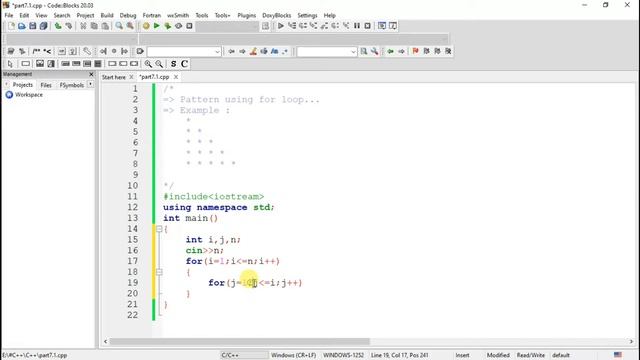640x360 pixels.
Task: Switch to the Start here tab
Action: (x=114, y=77)
